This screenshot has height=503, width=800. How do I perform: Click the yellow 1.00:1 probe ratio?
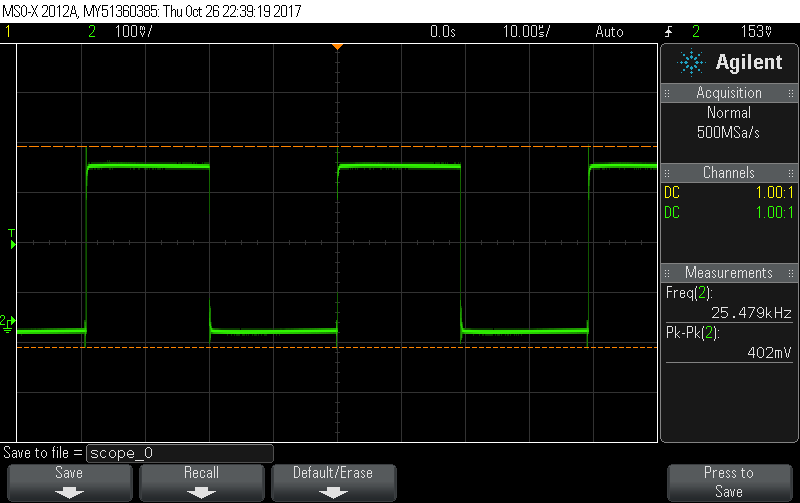click(x=774, y=193)
